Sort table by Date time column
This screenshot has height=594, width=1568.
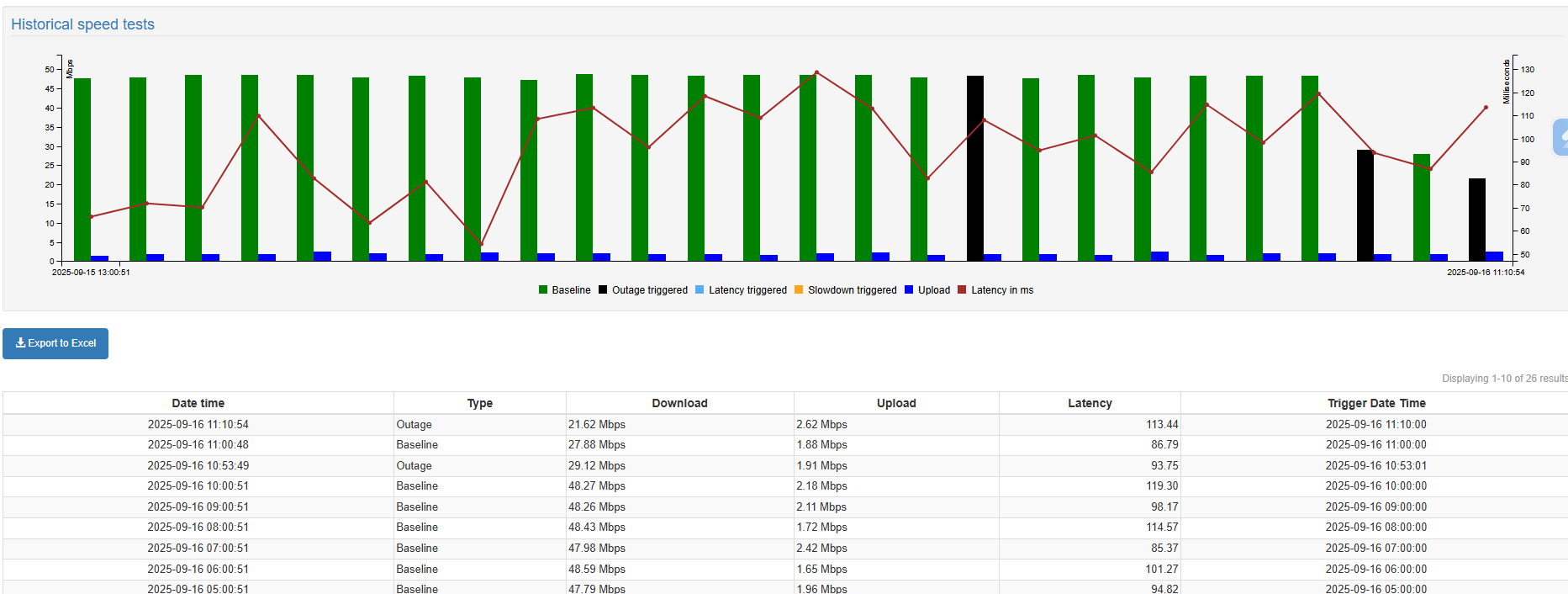(198, 403)
